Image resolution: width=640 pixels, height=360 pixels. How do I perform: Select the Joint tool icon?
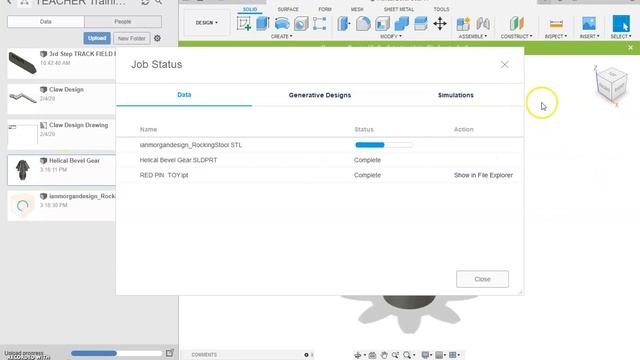483,24
